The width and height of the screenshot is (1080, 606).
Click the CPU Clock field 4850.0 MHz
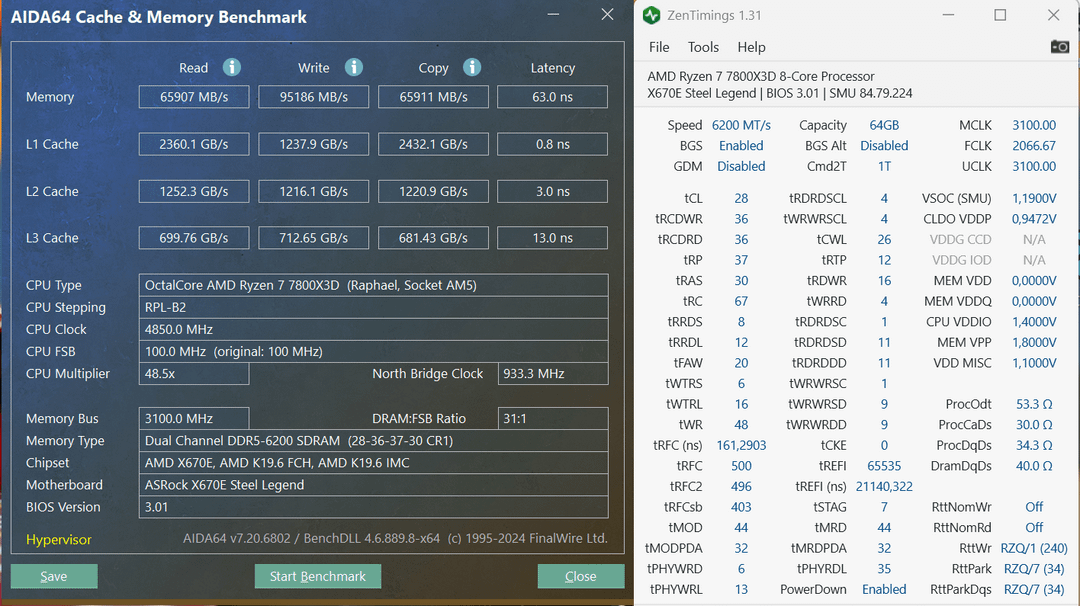[373, 329]
